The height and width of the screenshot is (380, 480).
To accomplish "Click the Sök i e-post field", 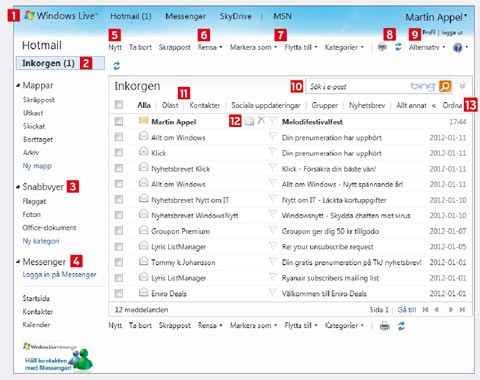I will click(357, 87).
